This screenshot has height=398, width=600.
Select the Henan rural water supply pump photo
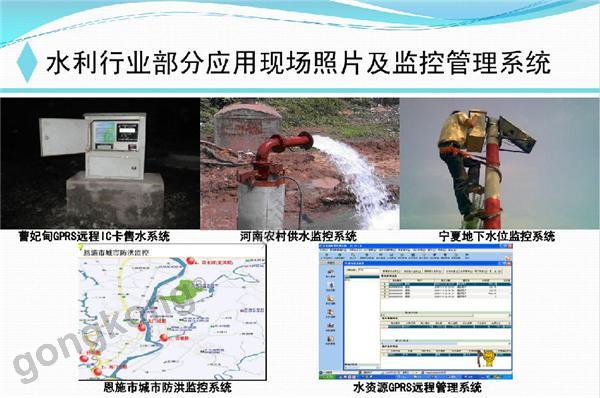coord(300,163)
